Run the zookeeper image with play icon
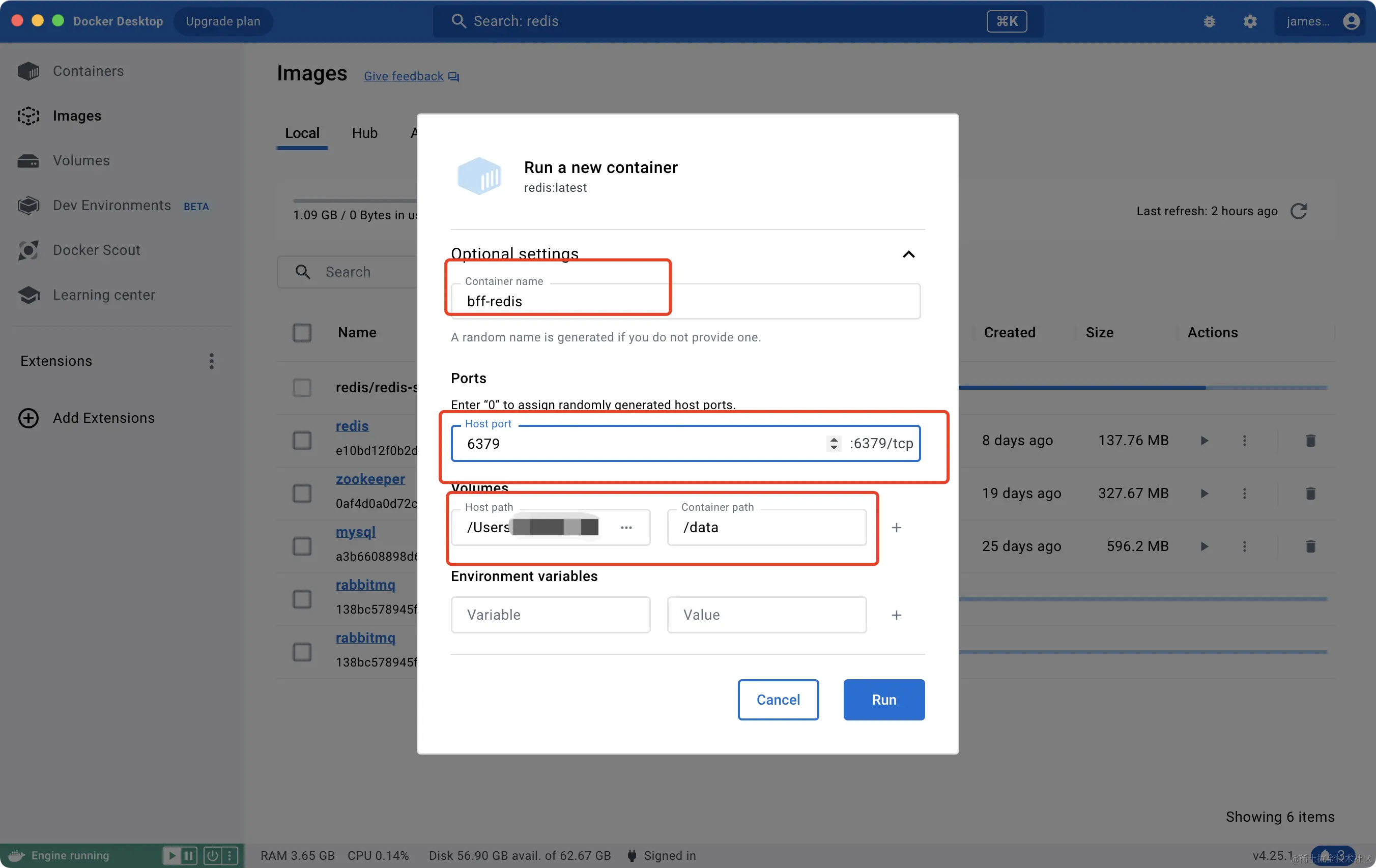1376x868 pixels. click(x=1204, y=493)
